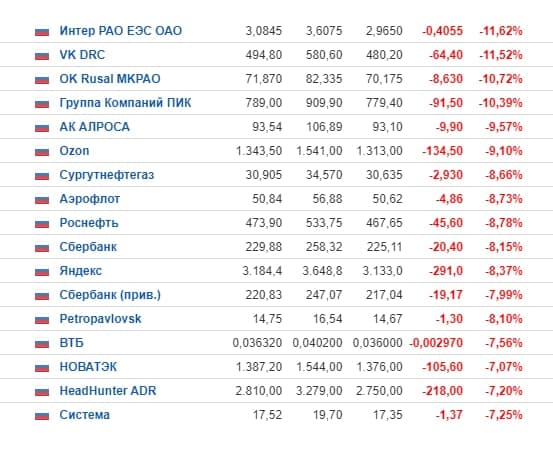This screenshot has height=450, width=553.
Task: Click the flag icon beside HeadHunter ADR
Action: (42, 391)
